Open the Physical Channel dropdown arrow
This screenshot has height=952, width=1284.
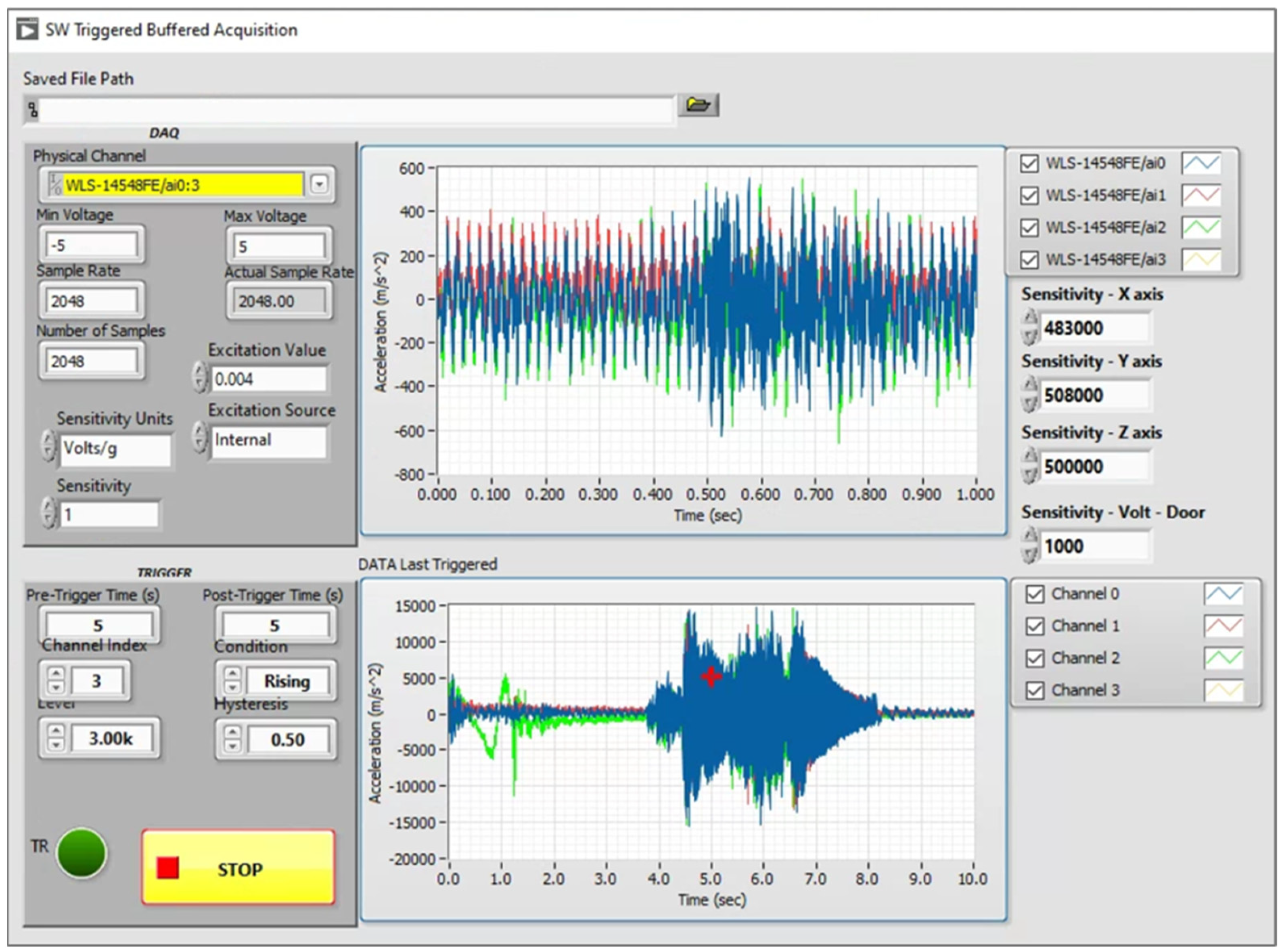coord(319,184)
